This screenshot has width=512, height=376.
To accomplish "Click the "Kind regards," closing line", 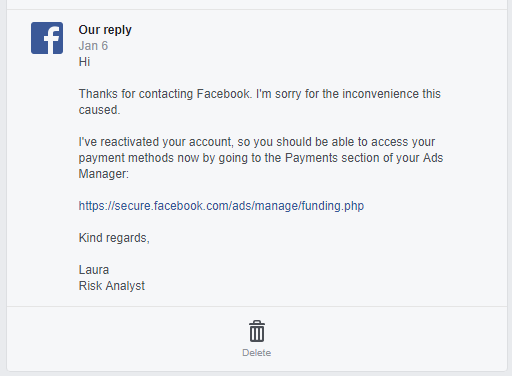I will tap(114, 238).
